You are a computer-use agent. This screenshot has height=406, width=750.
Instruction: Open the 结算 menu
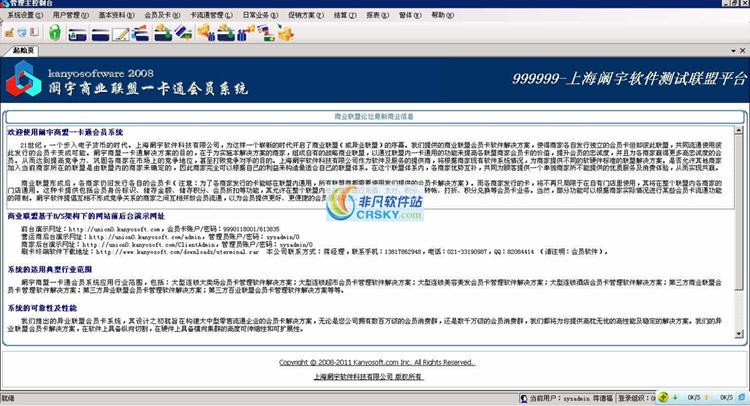pos(345,15)
